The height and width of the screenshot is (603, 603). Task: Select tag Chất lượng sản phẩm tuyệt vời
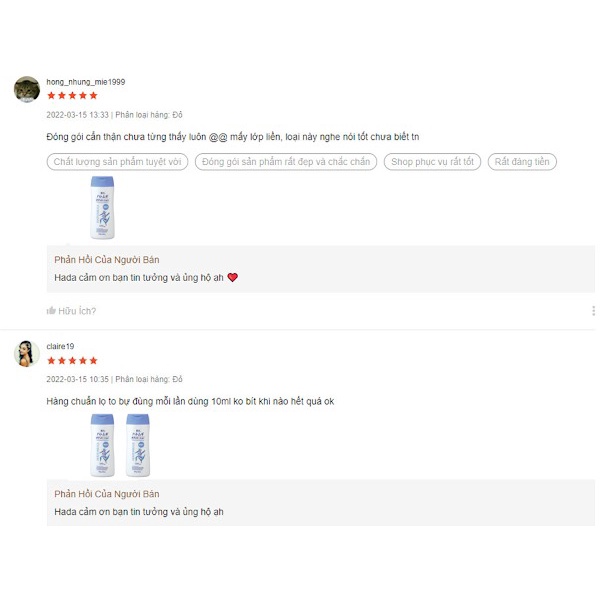(x=117, y=162)
